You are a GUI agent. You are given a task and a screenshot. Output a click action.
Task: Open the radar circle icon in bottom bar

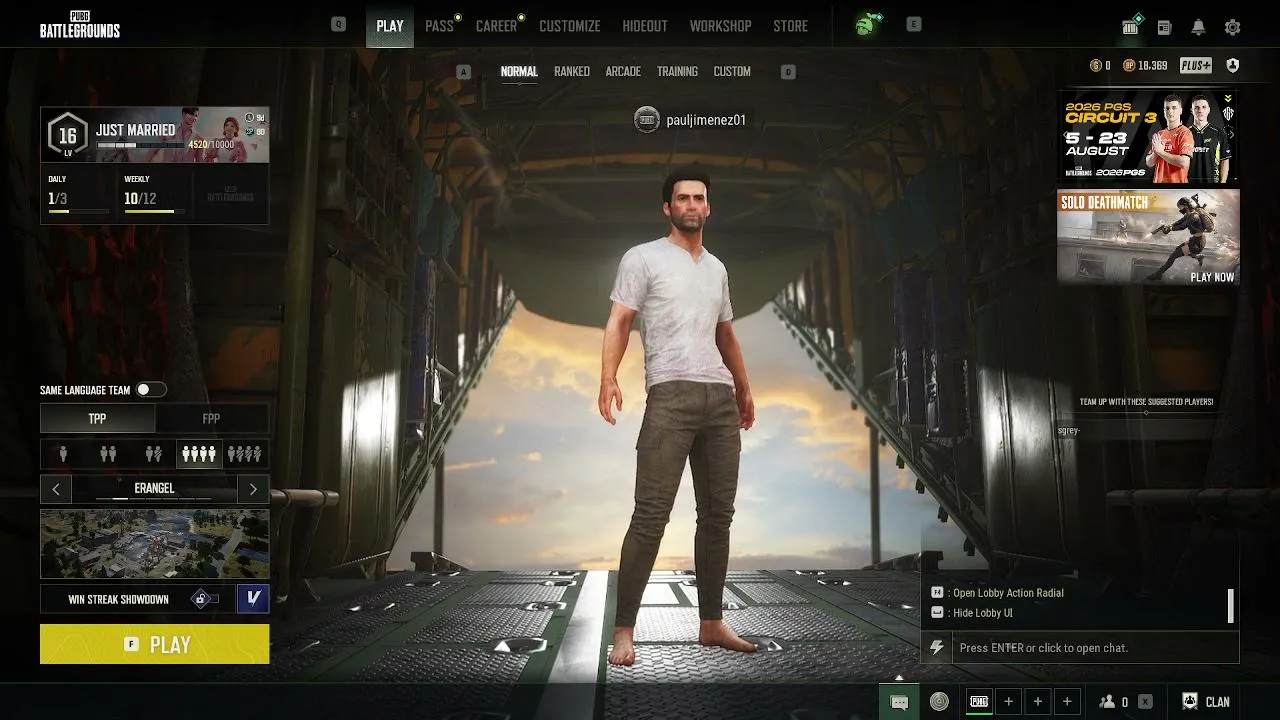tap(939, 702)
